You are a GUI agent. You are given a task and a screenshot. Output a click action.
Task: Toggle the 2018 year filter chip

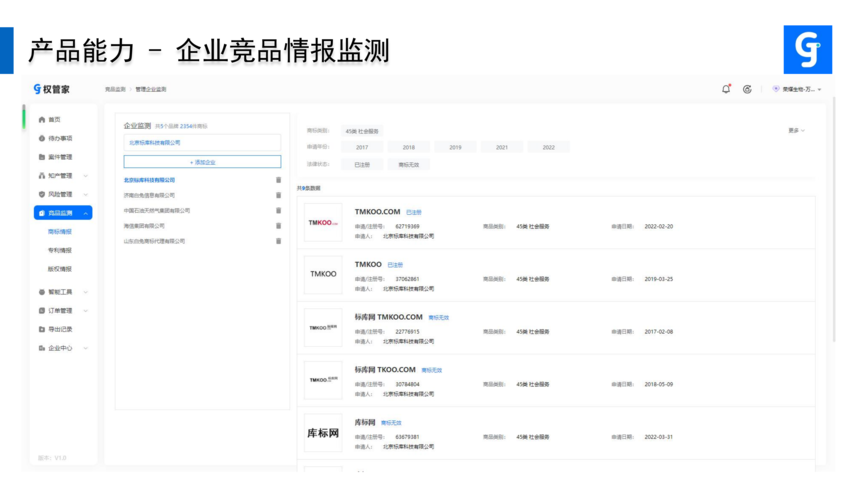(409, 148)
